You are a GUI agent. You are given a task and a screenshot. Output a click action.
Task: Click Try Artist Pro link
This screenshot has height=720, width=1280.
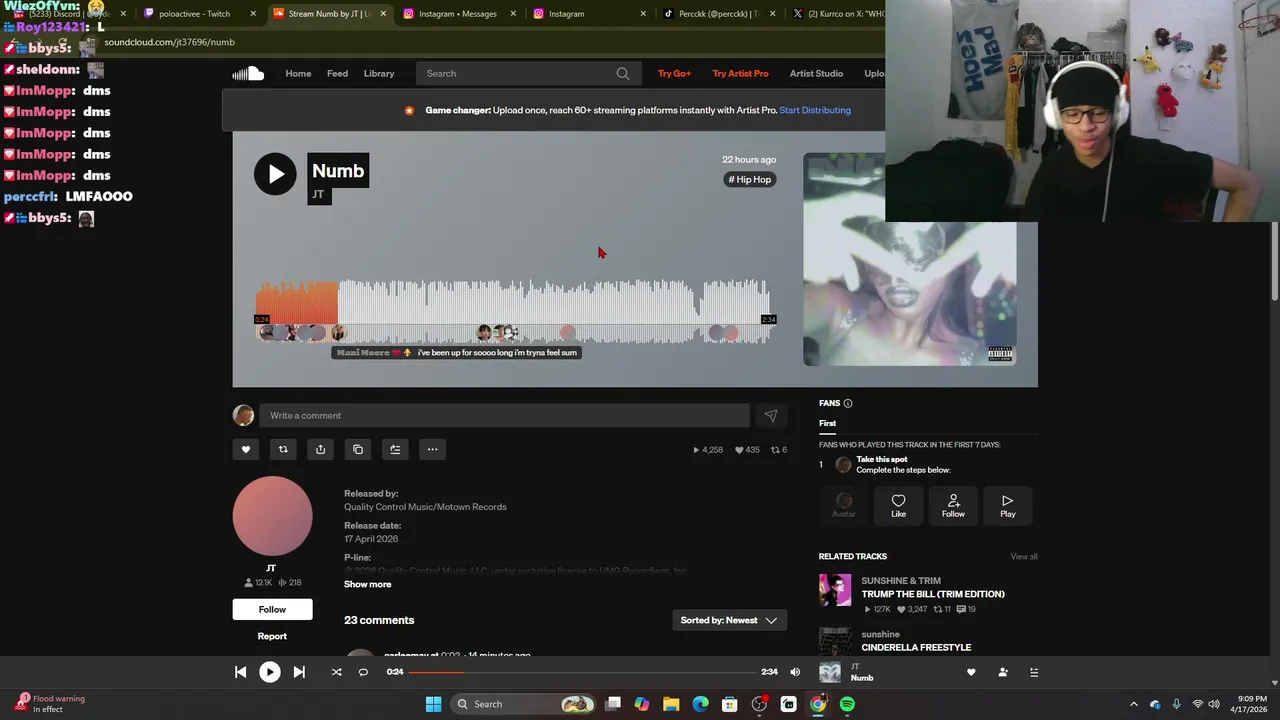(x=741, y=73)
